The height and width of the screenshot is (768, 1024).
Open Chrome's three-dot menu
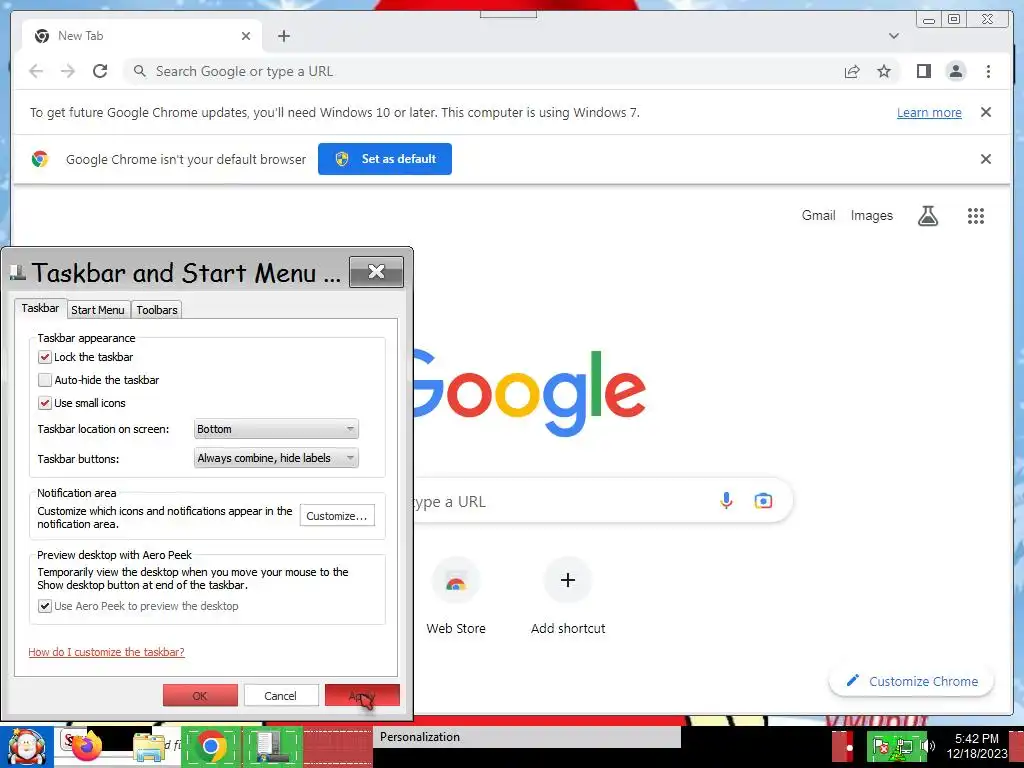[x=988, y=71]
